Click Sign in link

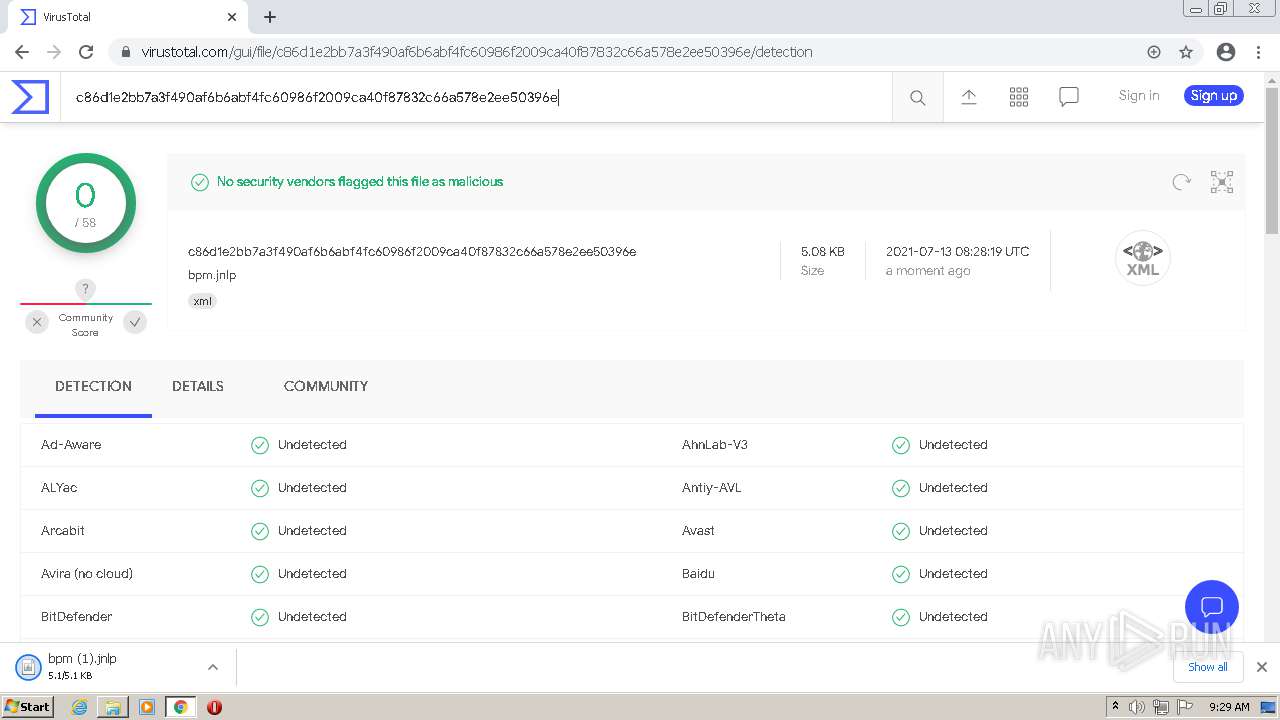[x=1139, y=96]
